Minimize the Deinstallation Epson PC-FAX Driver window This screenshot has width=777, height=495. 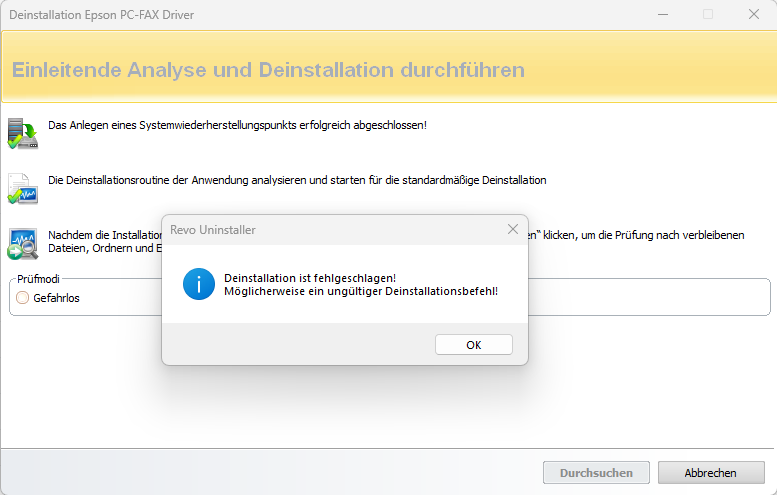[663, 14]
